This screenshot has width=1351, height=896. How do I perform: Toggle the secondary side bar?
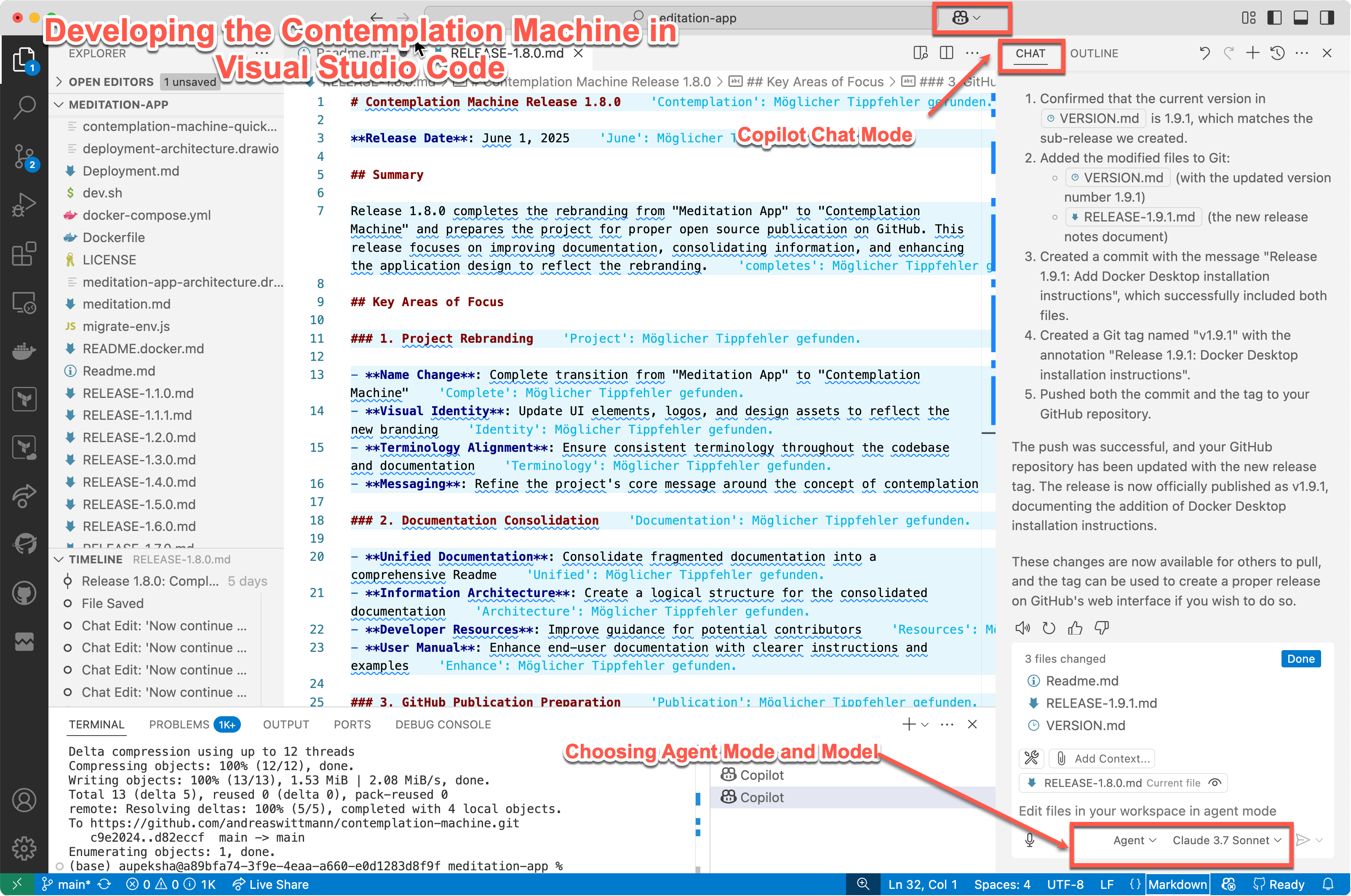coord(1327,18)
